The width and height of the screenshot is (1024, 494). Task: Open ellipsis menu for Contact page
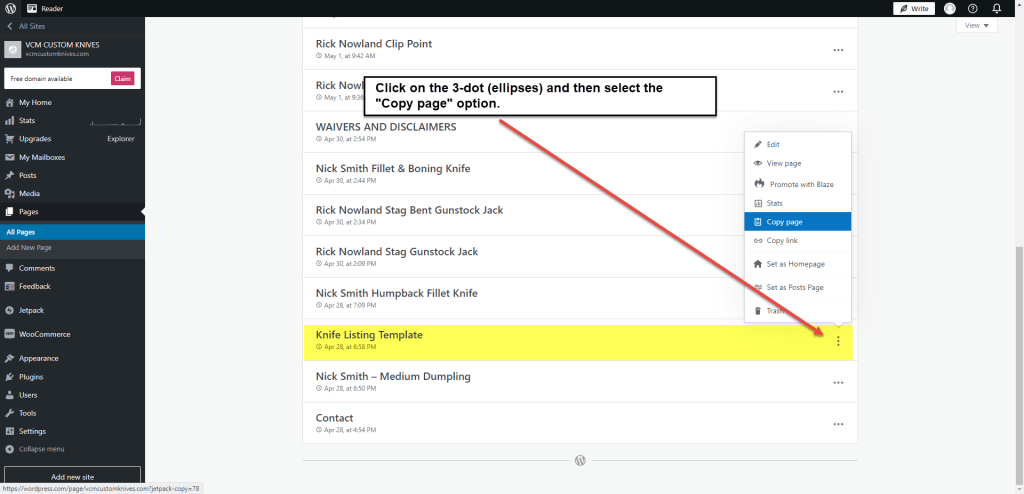point(838,424)
